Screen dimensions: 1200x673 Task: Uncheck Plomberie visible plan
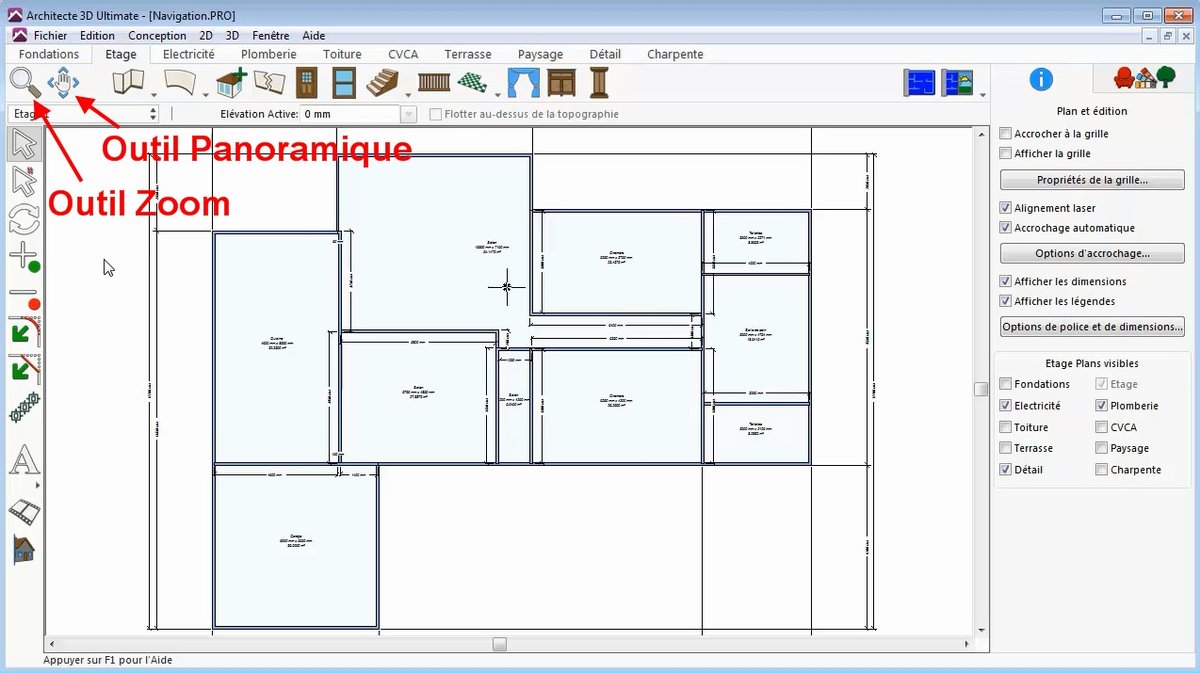tap(1102, 406)
